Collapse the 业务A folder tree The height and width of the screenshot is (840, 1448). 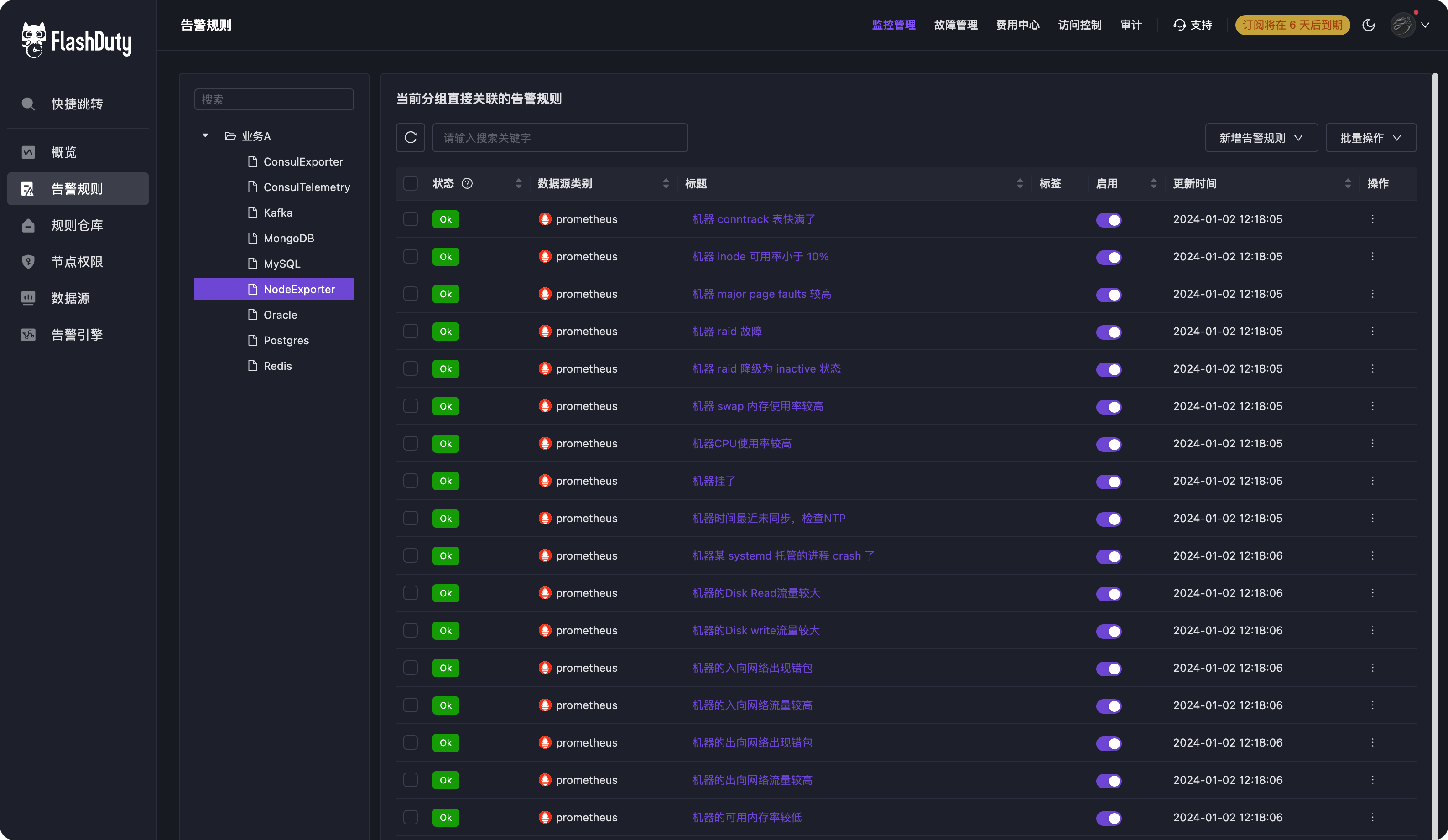coord(205,136)
